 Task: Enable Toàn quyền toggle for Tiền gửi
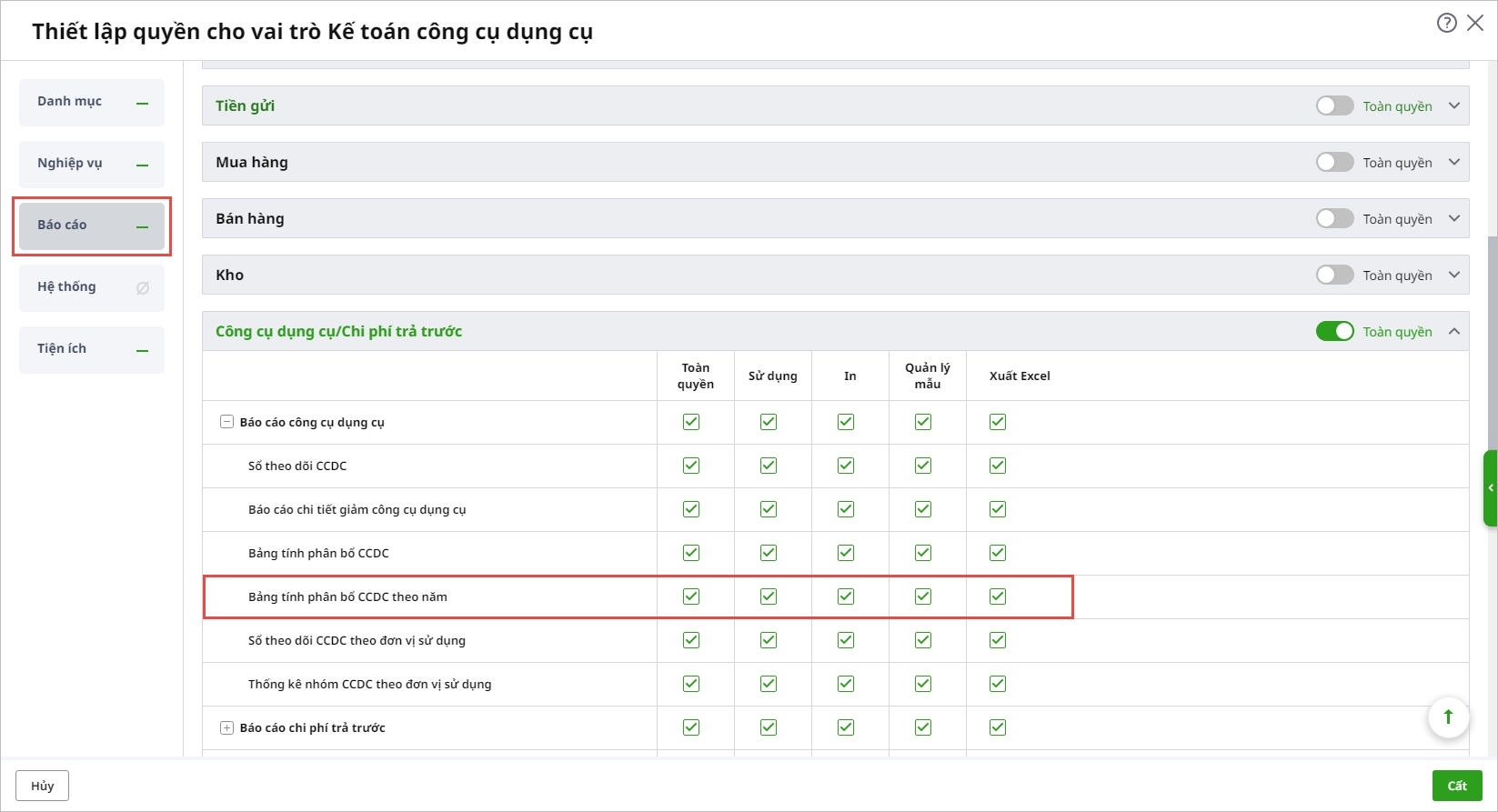1334,106
